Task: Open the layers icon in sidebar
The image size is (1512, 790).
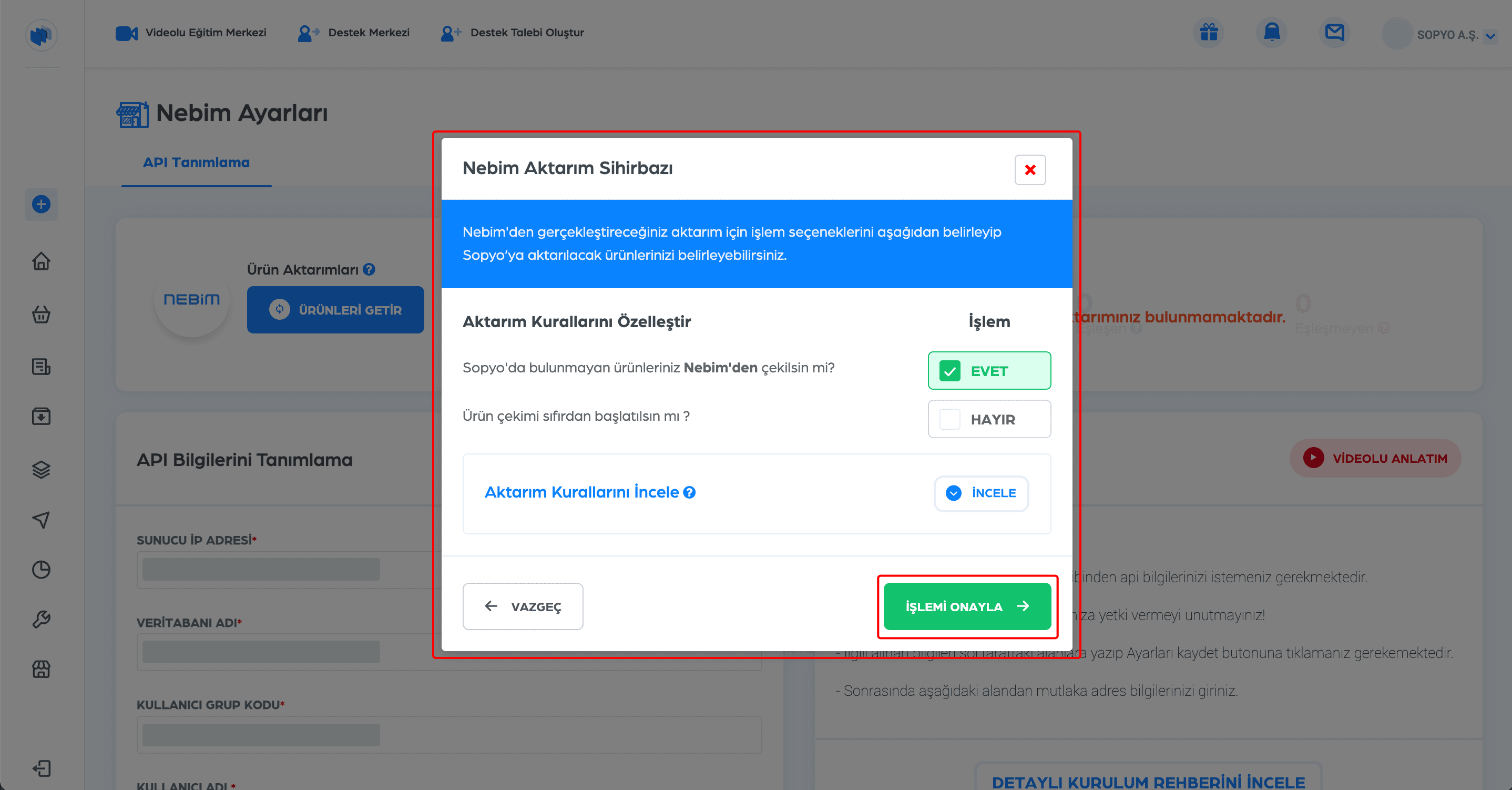Action: 41,469
